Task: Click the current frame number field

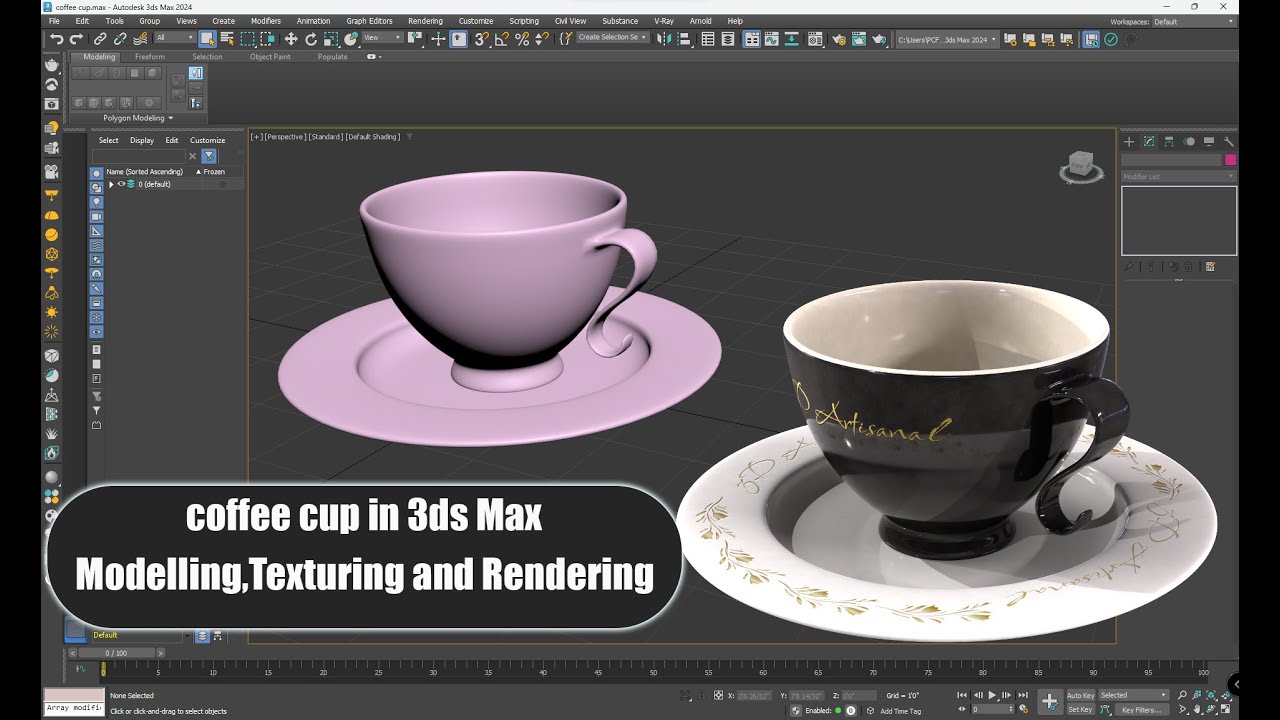Action: 993,709
